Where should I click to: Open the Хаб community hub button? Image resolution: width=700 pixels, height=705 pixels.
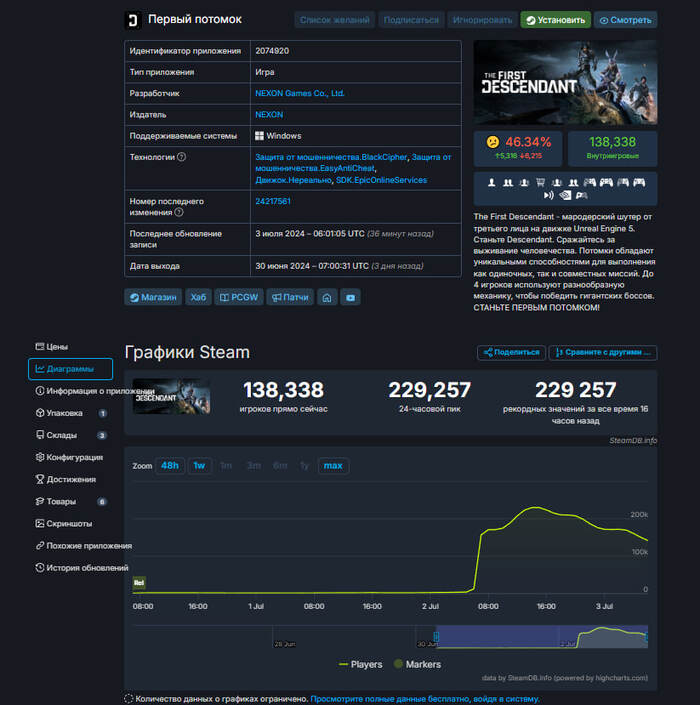coord(198,297)
